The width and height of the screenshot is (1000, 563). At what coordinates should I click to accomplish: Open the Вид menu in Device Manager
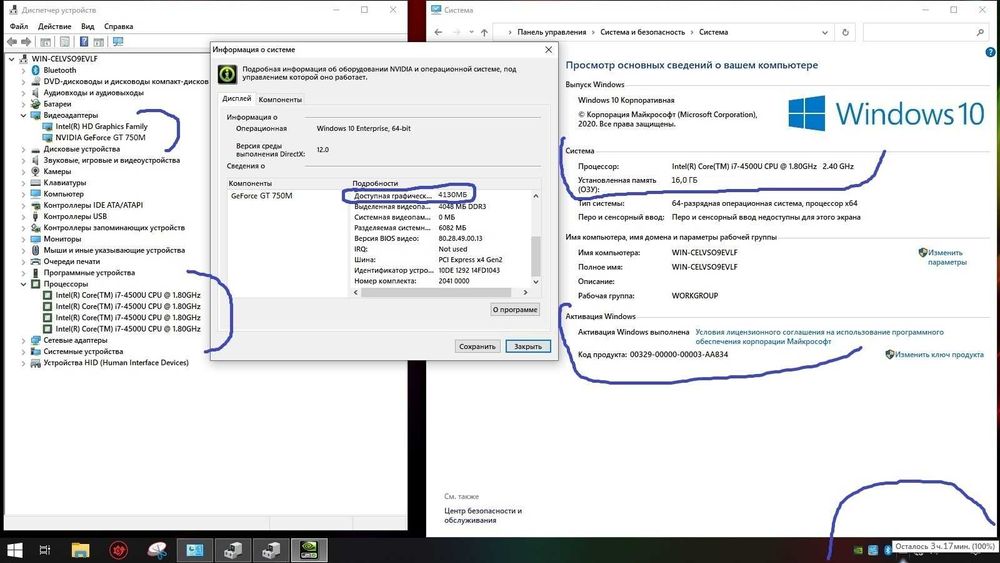coord(87,26)
